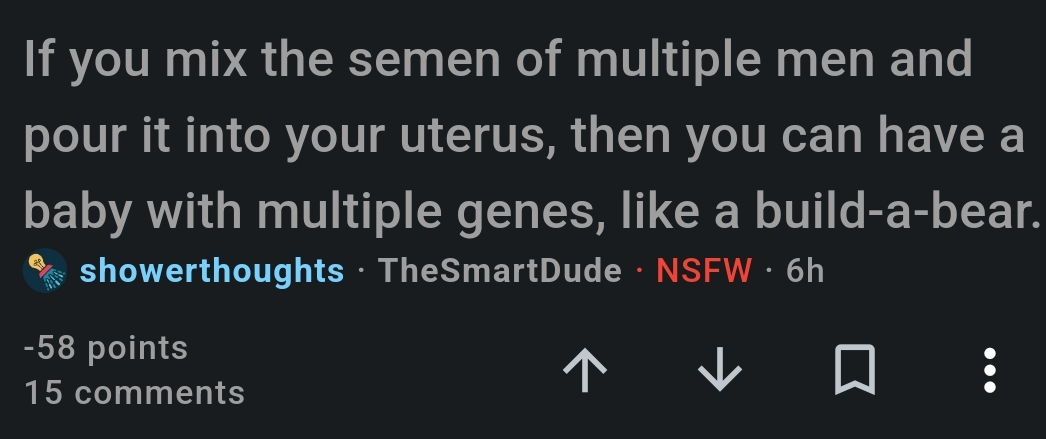Open the showerthoughts community link
This screenshot has width=1046, height=439.
(211, 270)
